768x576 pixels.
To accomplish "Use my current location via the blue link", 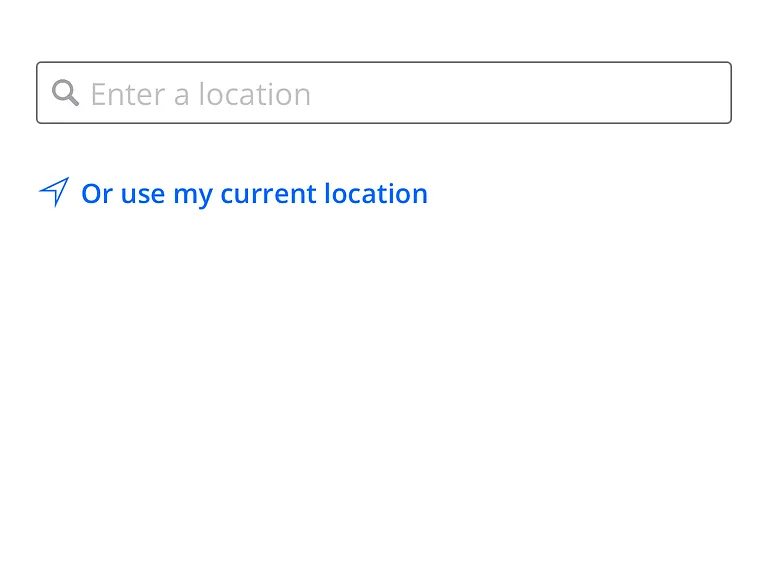I will coord(254,193).
